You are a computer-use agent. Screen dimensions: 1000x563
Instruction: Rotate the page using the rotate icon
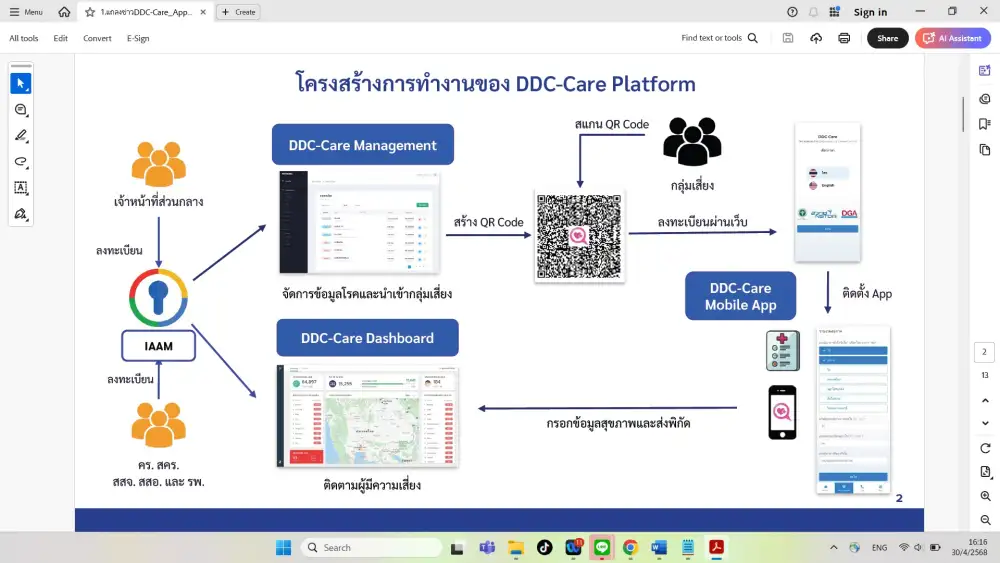[x=985, y=448]
